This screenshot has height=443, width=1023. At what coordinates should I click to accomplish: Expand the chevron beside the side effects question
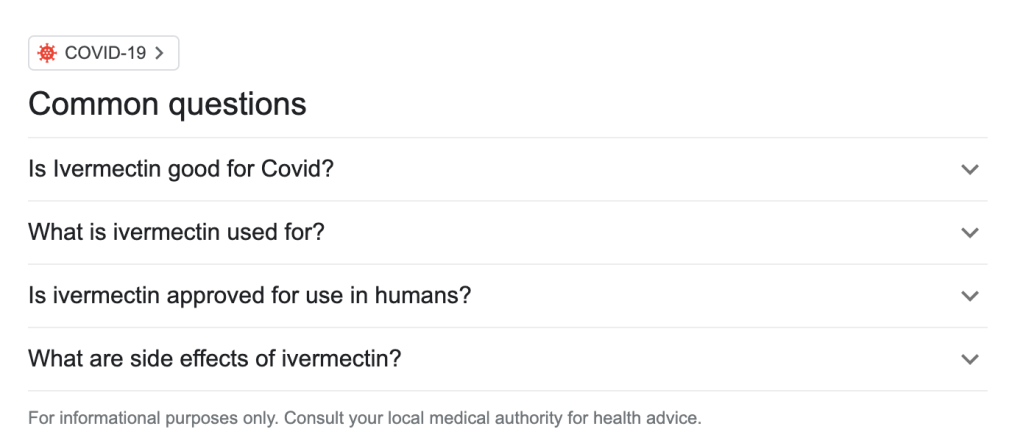[x=968, y=359]
